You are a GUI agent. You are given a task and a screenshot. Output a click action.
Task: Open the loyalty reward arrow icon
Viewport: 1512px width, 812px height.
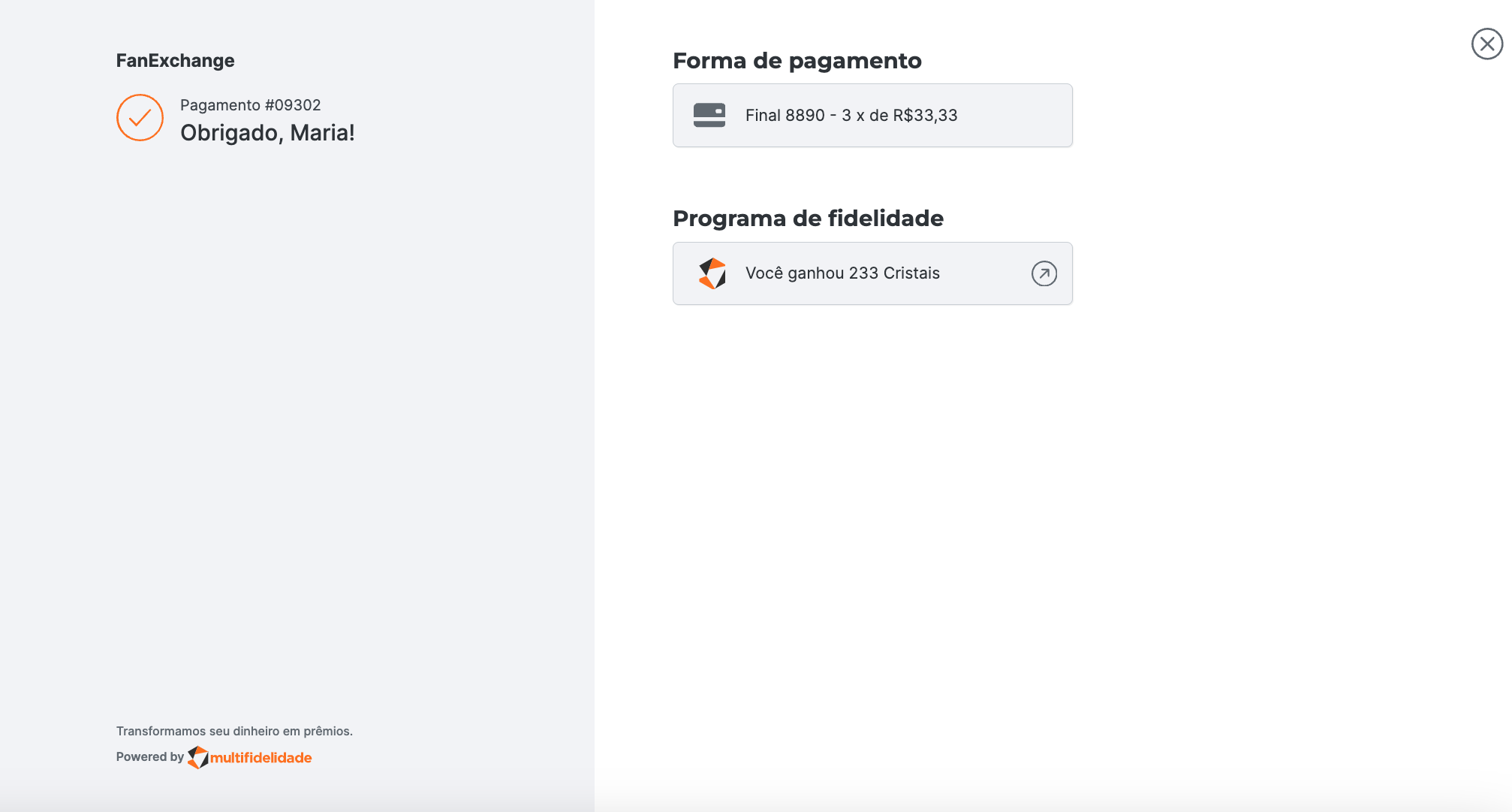(x=1044, y=273)
